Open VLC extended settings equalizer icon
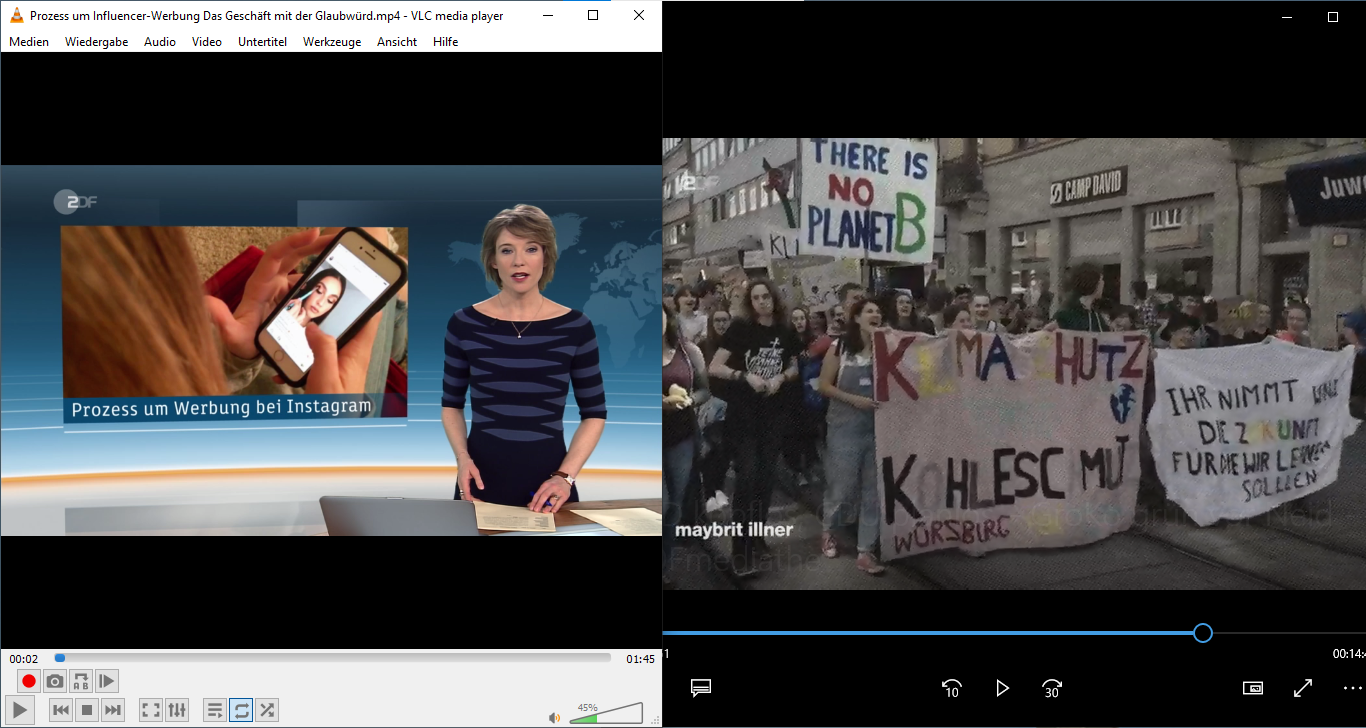The image size is (1366, 728). pyautogui.click(x=177, y=710)
